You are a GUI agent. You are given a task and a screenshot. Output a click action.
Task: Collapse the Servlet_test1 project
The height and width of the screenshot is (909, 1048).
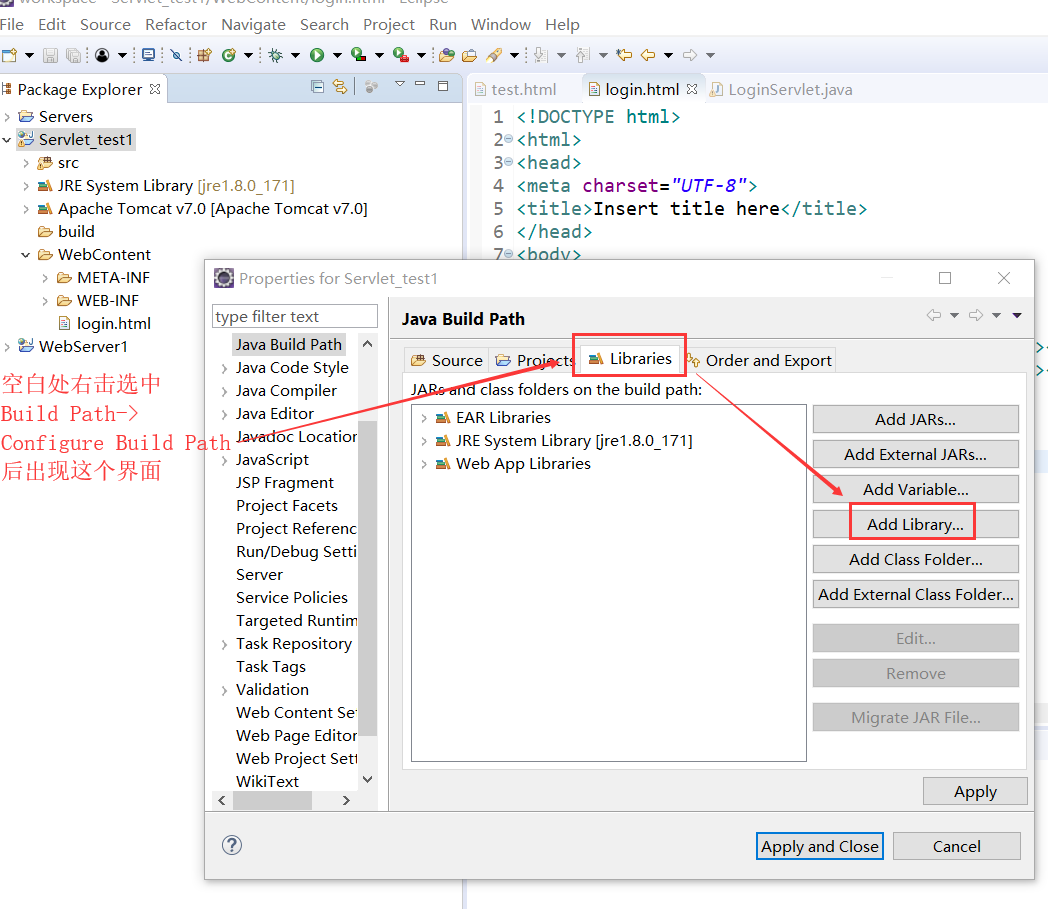[7, 140]
